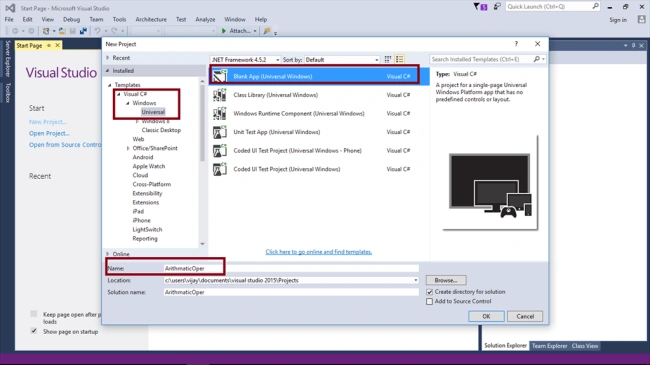Click the Navigate Backward toolbar icon
The image size is (650, 365).
tap(15, 31)
